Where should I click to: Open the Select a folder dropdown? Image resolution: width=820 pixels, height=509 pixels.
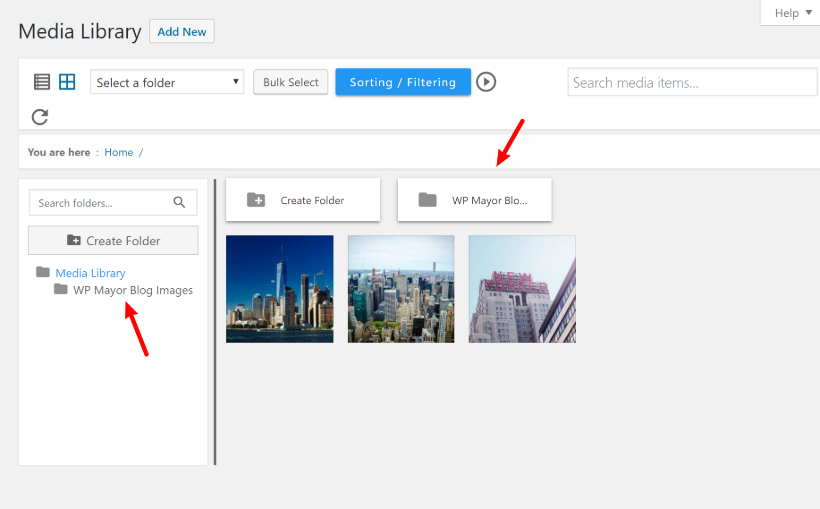coord(167,82)
